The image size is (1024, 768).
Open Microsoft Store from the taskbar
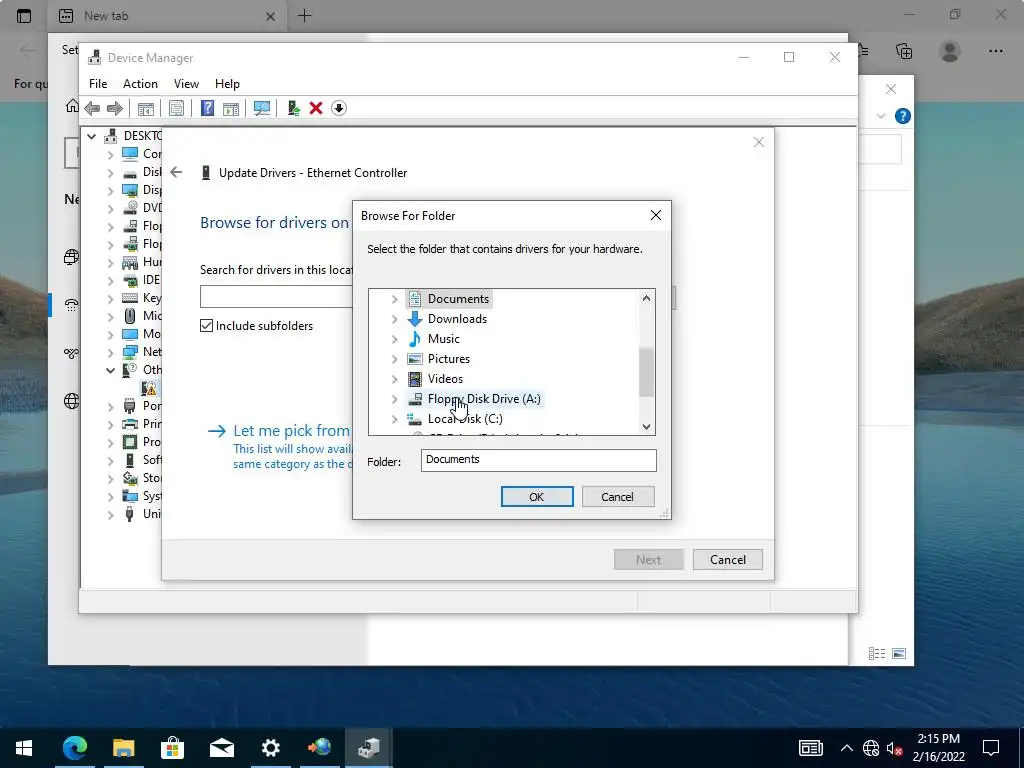(x=172, y=748)
